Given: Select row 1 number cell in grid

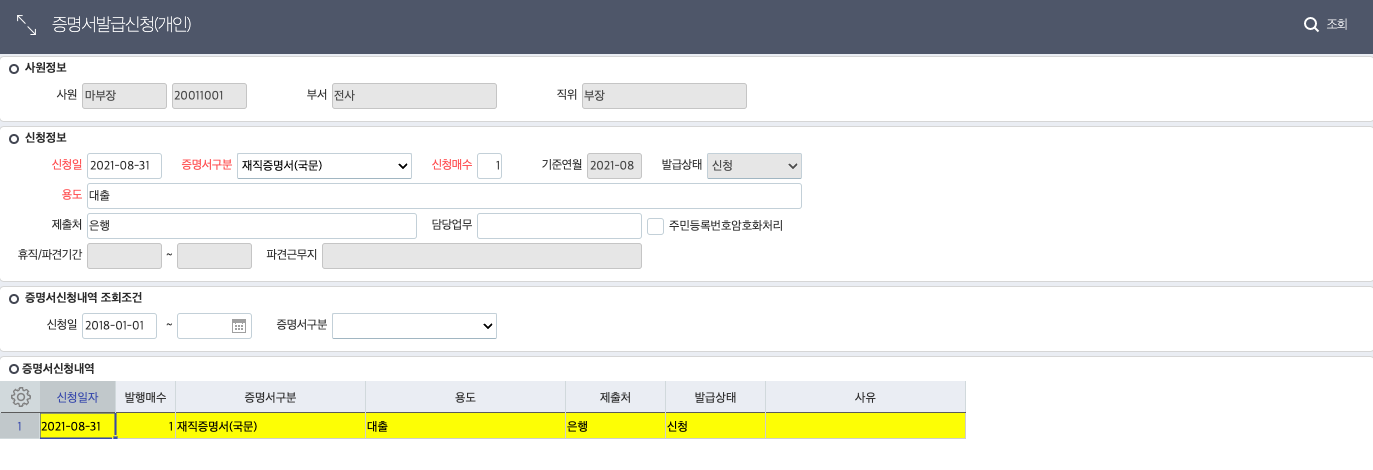Looking at the screenshot, I should [x=19, y=426].
